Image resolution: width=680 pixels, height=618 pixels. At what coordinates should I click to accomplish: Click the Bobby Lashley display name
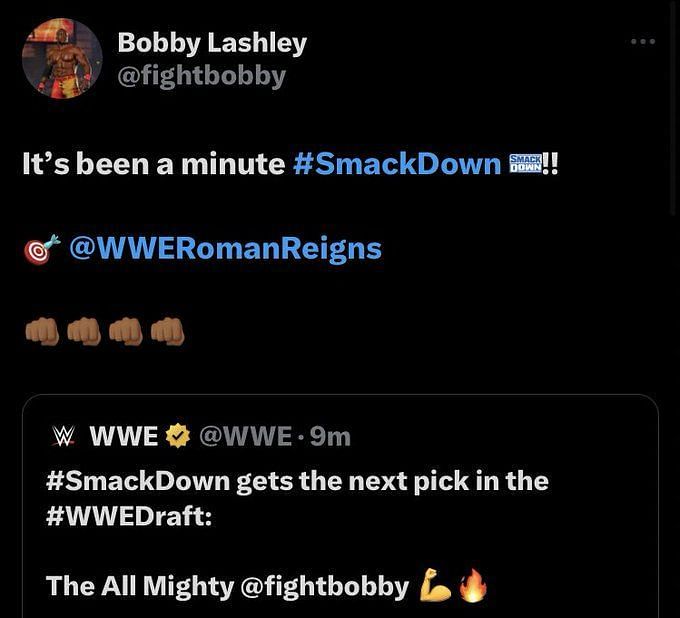(x=212, y=44)
